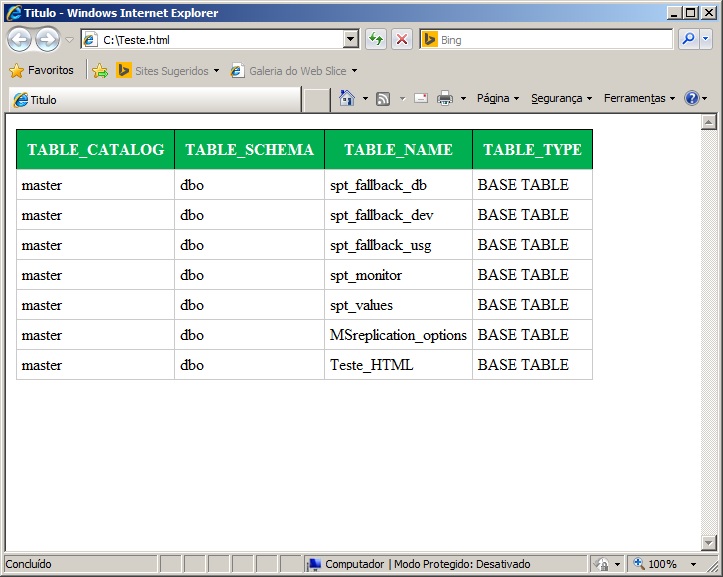Click the Concluído status bar text

coord(29,564)
